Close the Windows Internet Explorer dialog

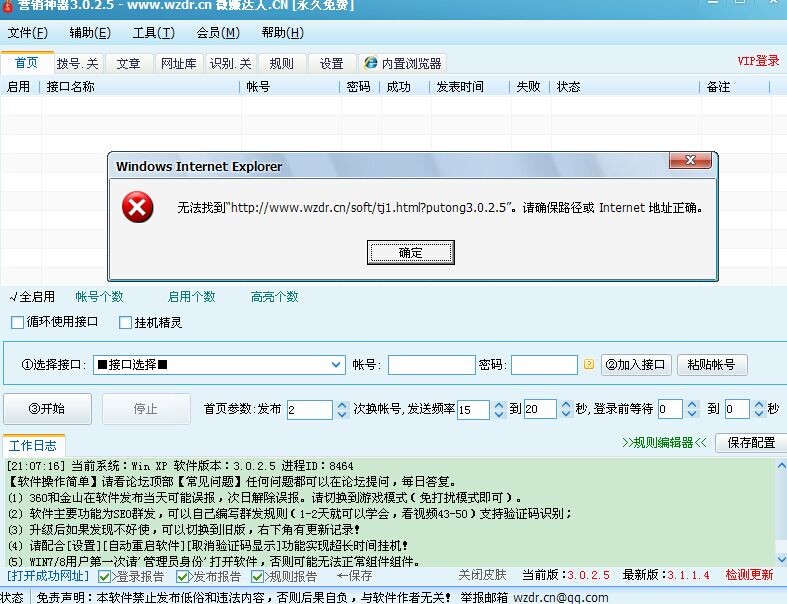[x=690, y=160]
